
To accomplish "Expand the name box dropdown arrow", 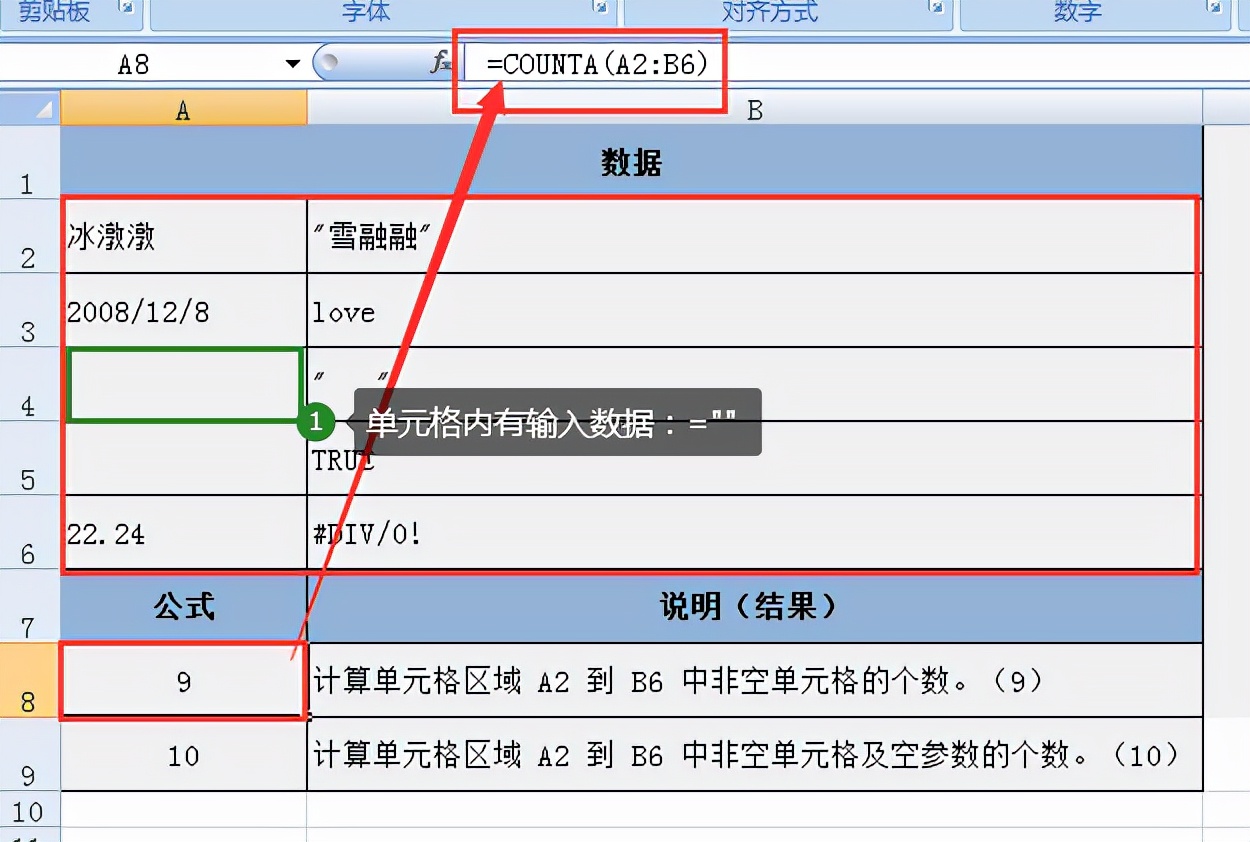I will pos(293,64).
